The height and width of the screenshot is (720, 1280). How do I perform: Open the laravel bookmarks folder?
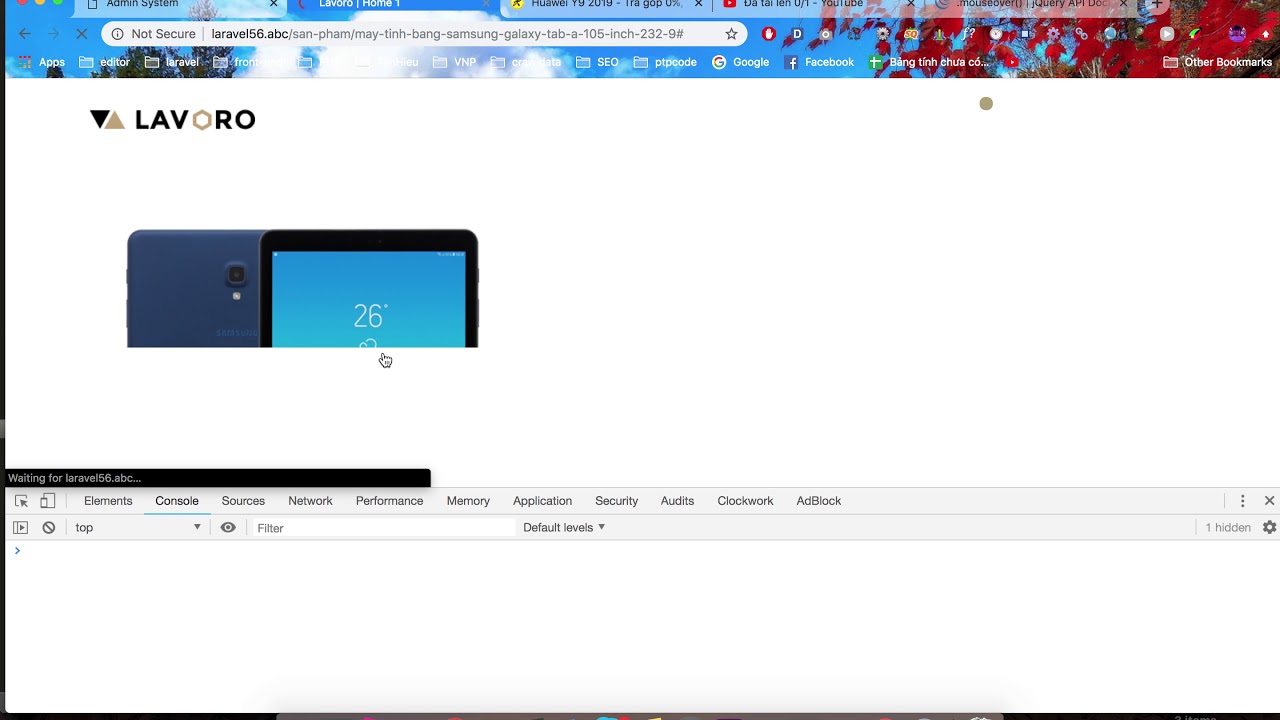172,62
